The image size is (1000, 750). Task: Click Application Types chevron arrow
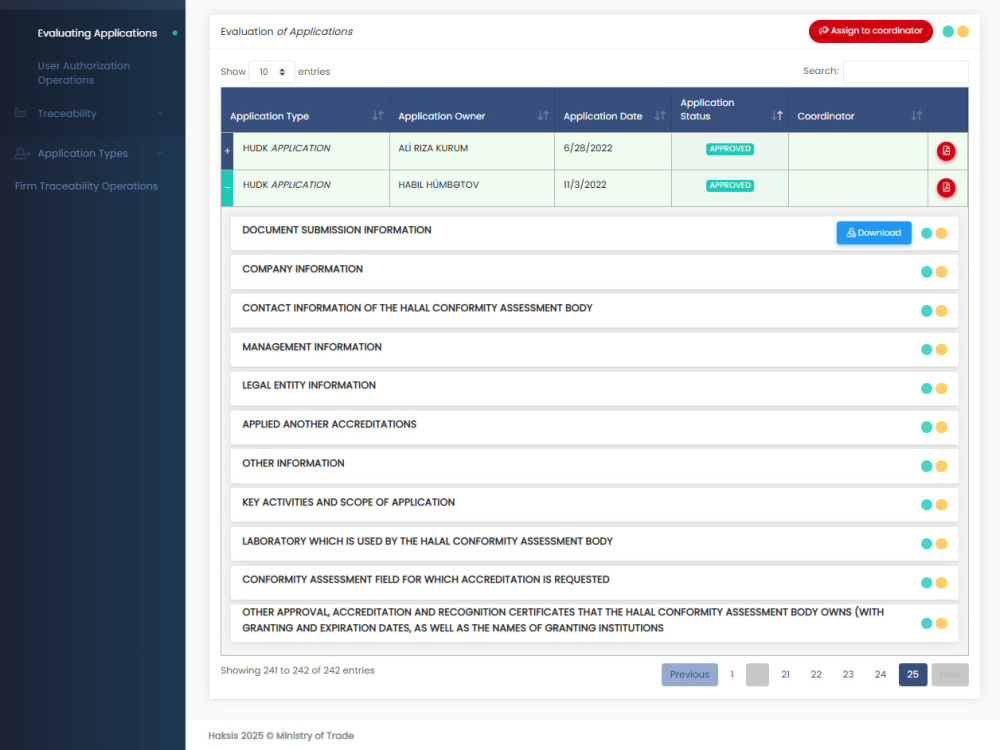[160, 153]
